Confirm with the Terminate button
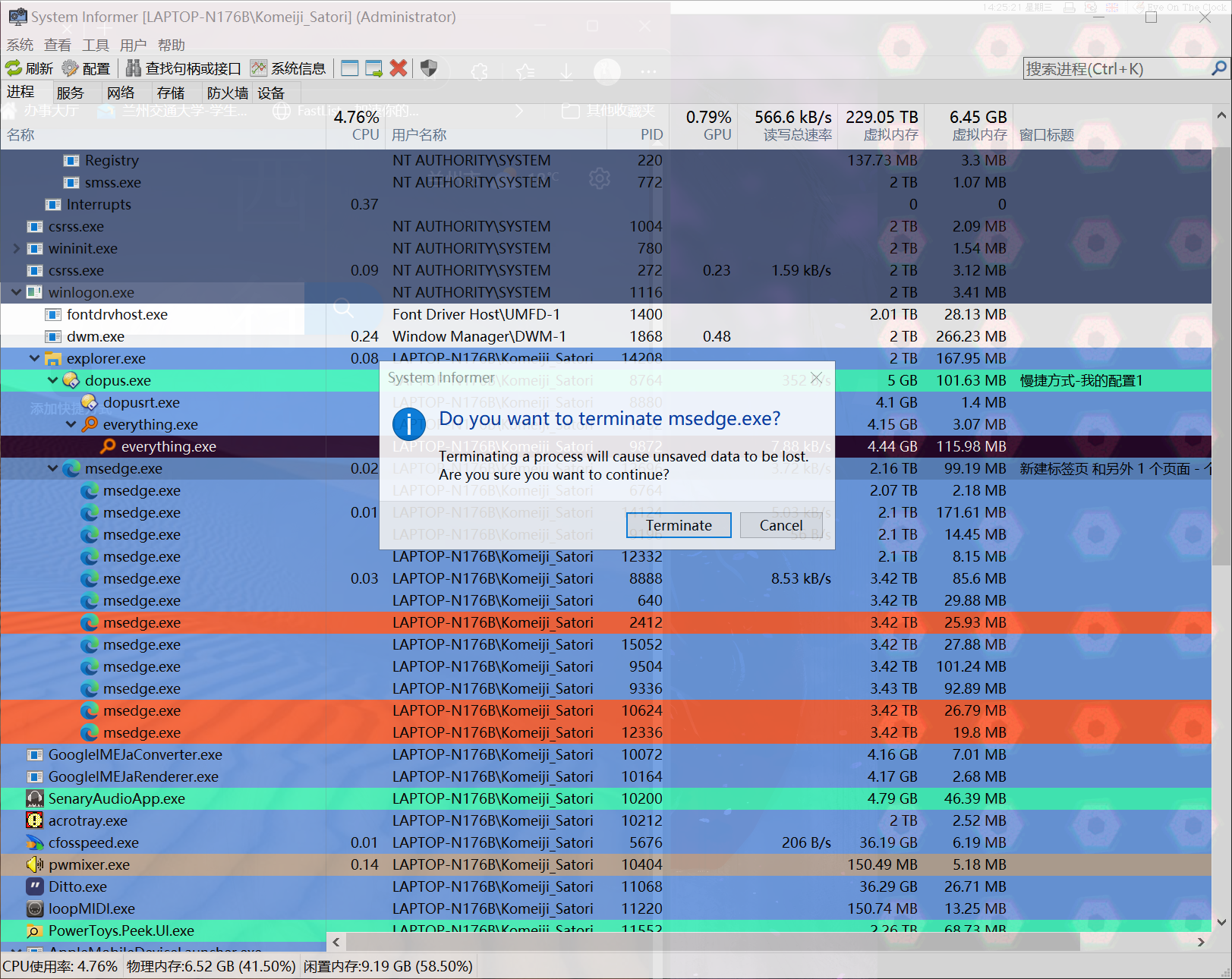The height and width of the screenshot is (979, 1232). pyautogui.click(x=679, y=525)
